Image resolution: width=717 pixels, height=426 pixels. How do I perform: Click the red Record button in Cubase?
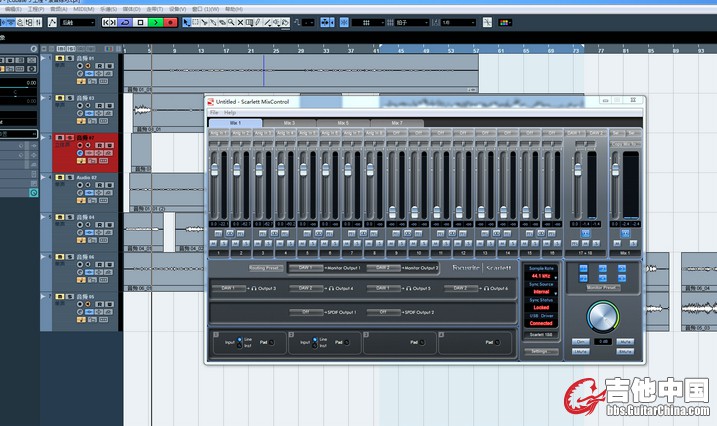coord(170,22)
